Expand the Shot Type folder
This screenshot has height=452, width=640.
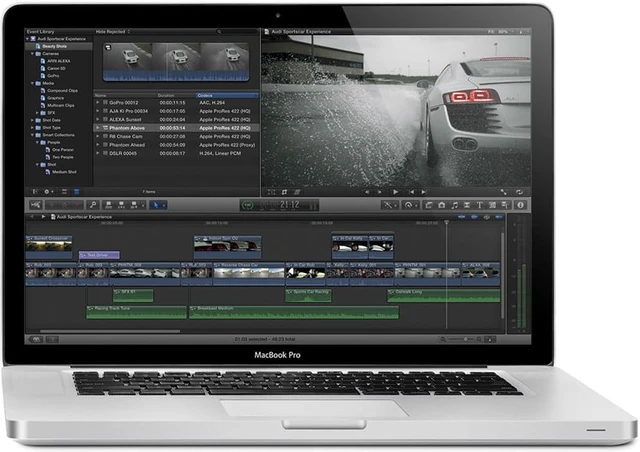(32, 127)
